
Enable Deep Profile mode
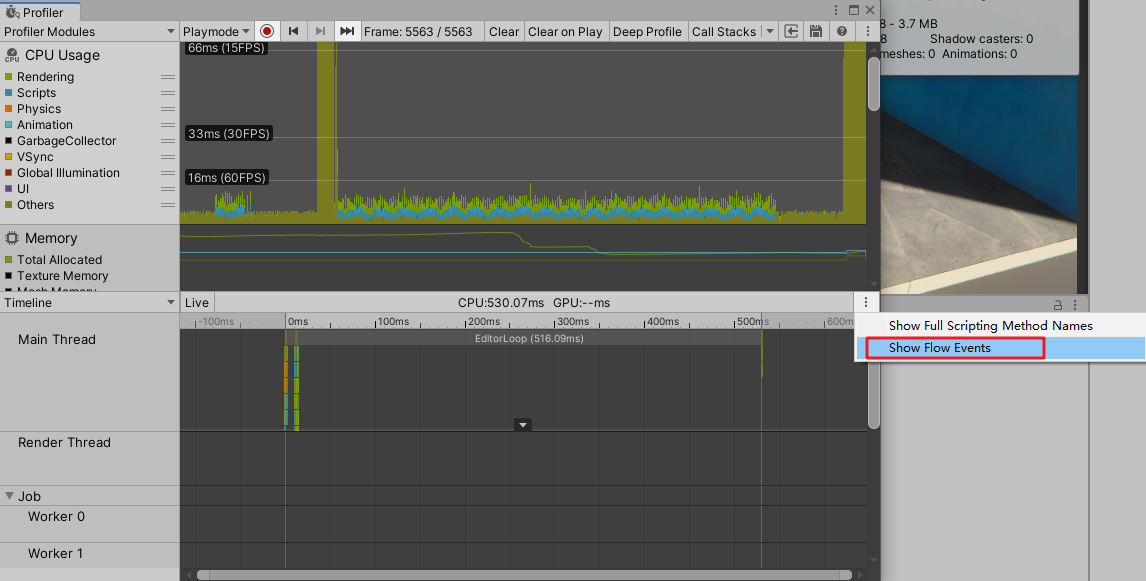pos(647,31)
